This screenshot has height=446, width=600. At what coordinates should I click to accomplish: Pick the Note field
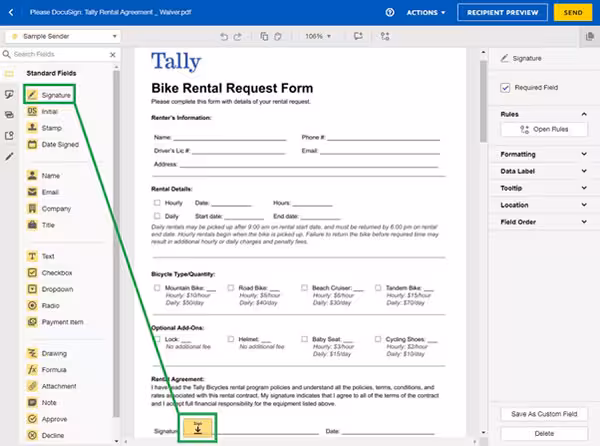point(42,403)
